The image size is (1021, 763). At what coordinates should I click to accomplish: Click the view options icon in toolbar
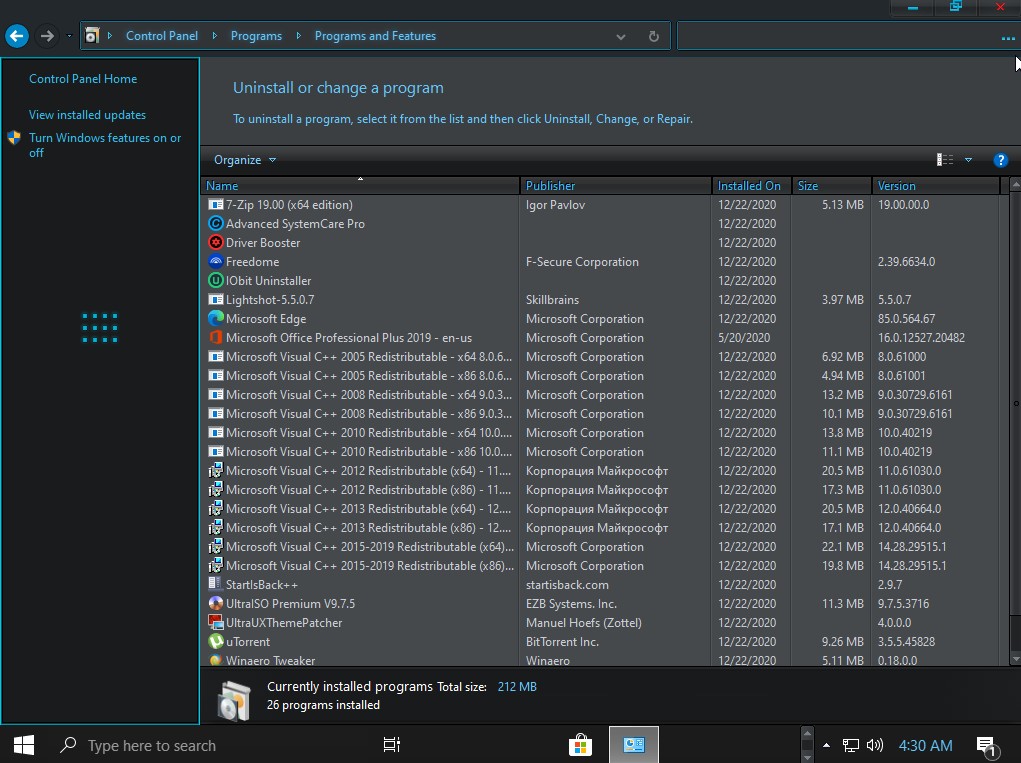point(945,160)
